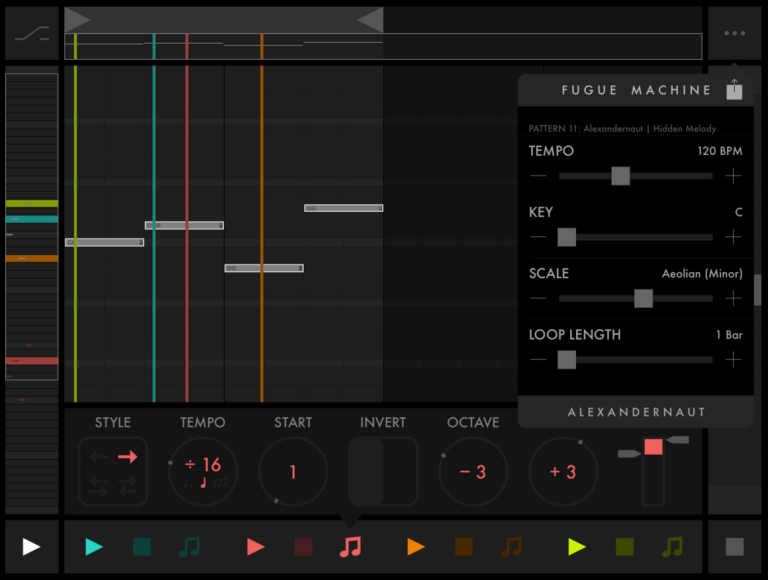Open orange playhead note settings

click(x=511, y=547)
